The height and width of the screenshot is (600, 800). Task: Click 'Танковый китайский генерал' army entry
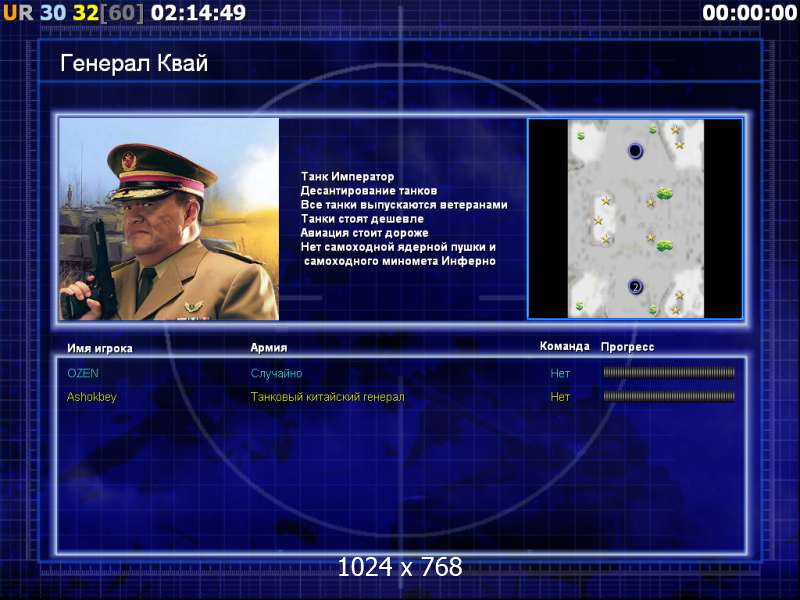[x=328, y=396]
